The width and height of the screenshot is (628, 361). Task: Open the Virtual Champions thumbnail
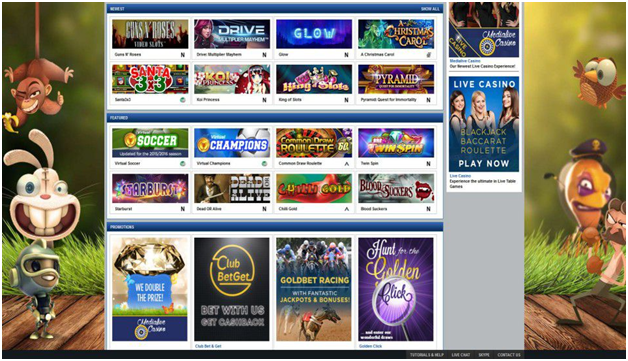coord(232,143)
